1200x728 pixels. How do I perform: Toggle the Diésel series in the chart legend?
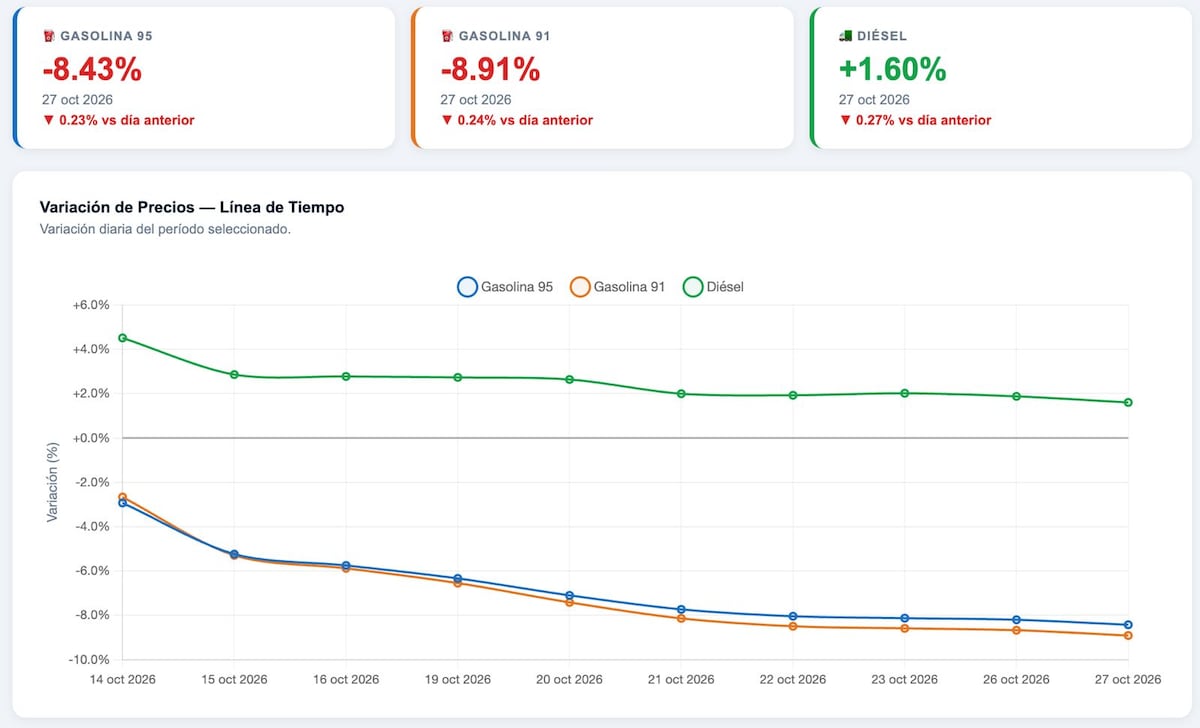[x=713, y=287]
